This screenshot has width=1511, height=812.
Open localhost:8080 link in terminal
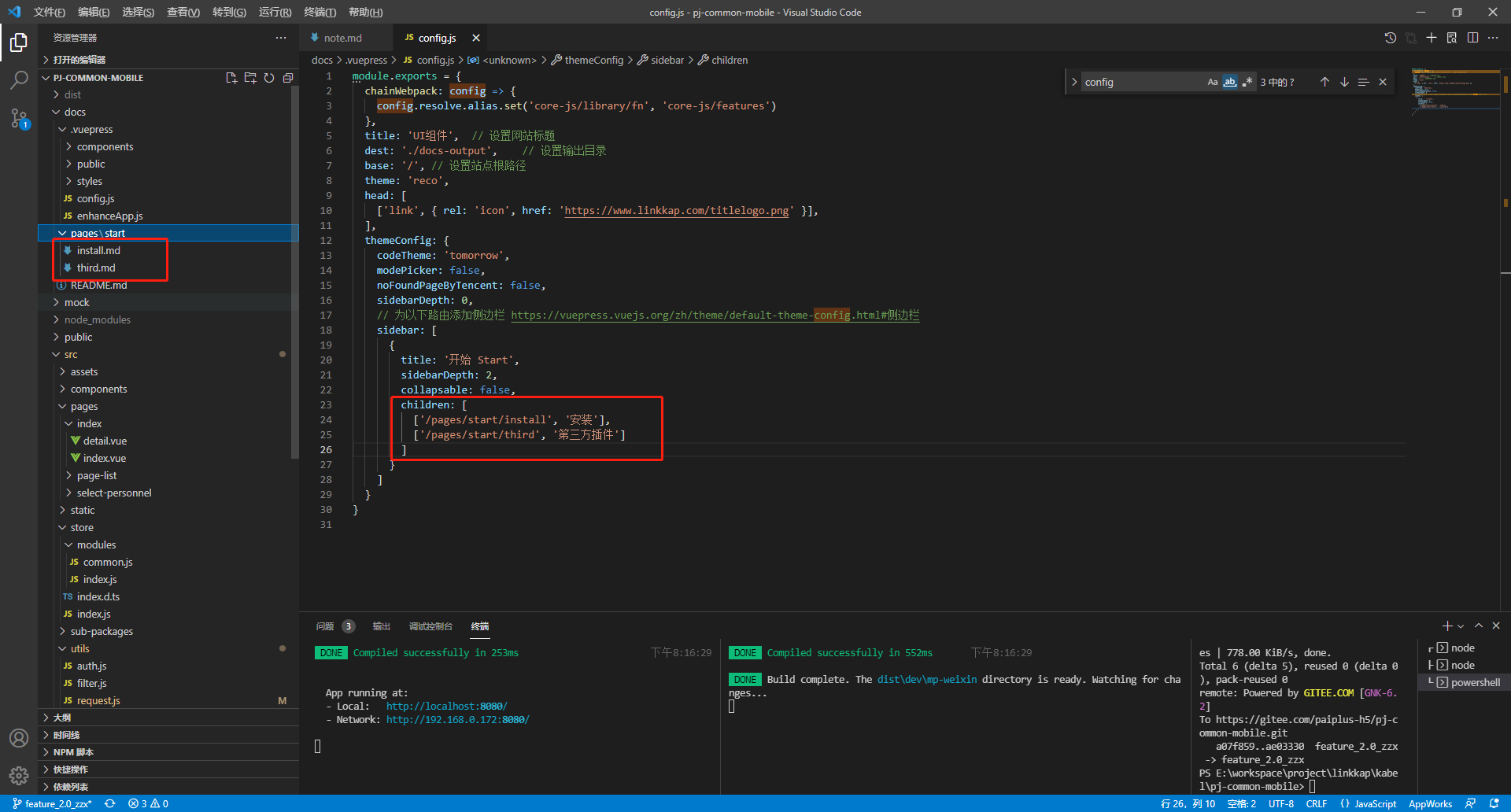[446, 706]
